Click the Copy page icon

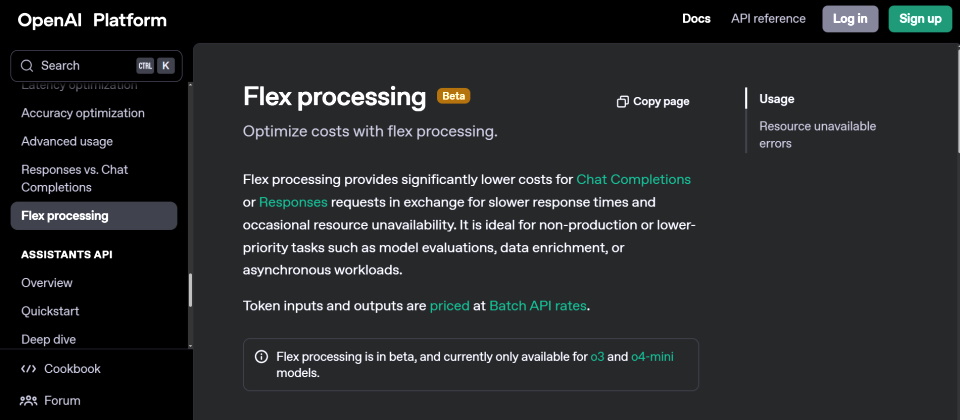[623, 102]
